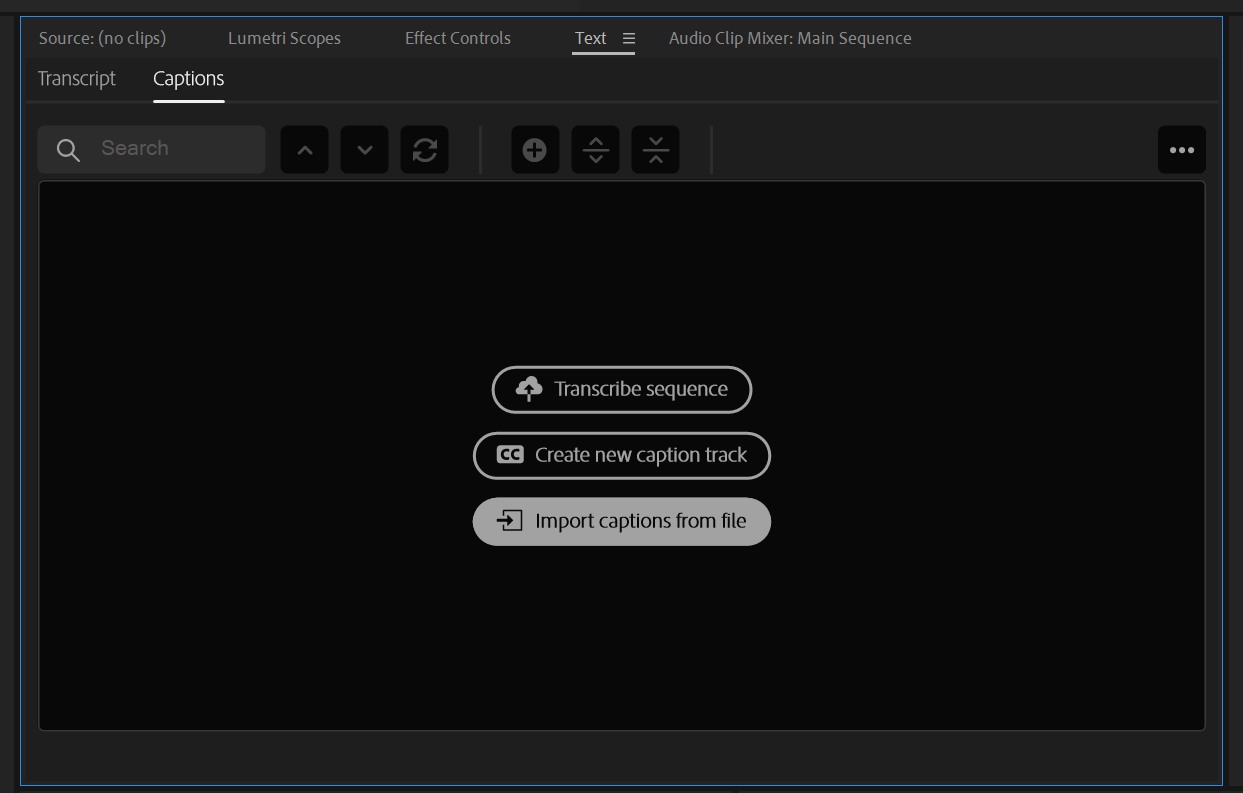Open the Audio Clip Mixer panel
Viewport: 1243px width, 793px height.
pyautogui.click(x=790, y=38)
